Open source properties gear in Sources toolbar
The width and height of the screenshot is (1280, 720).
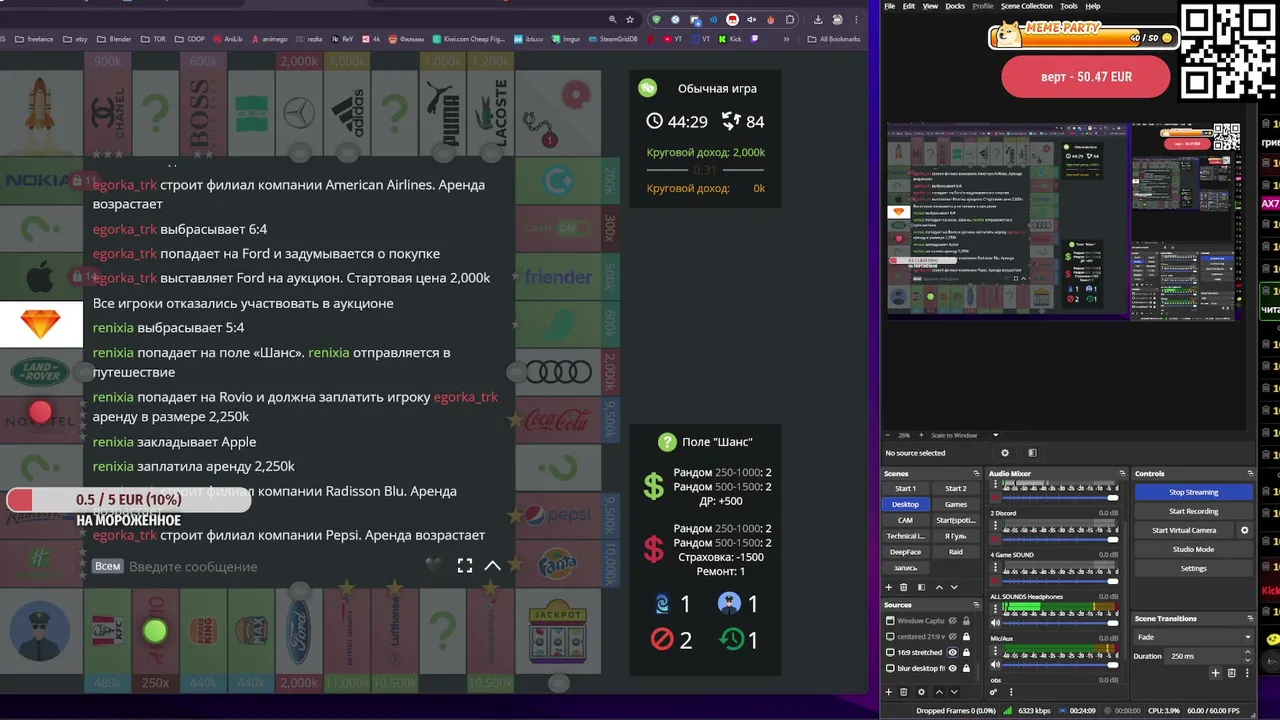pyautogui.click(x=921, y=692)
